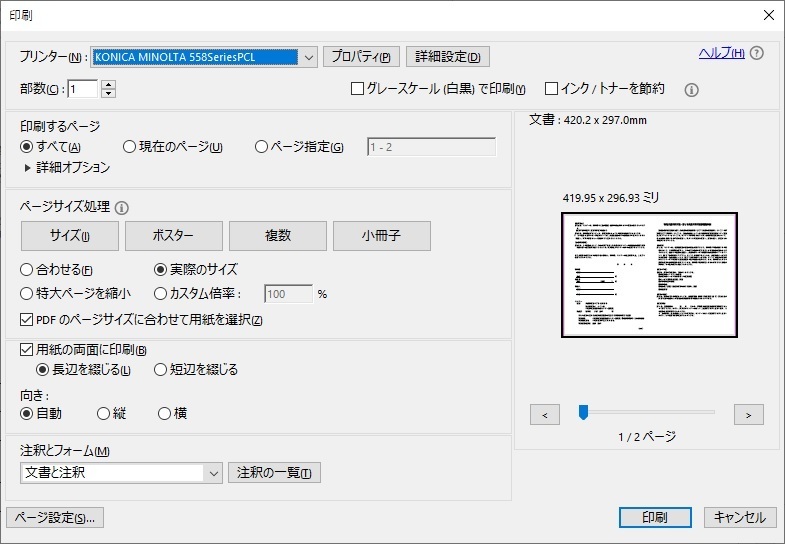Click the document print preview thumbnail
785x544 pixels.
tap(649, 275)
